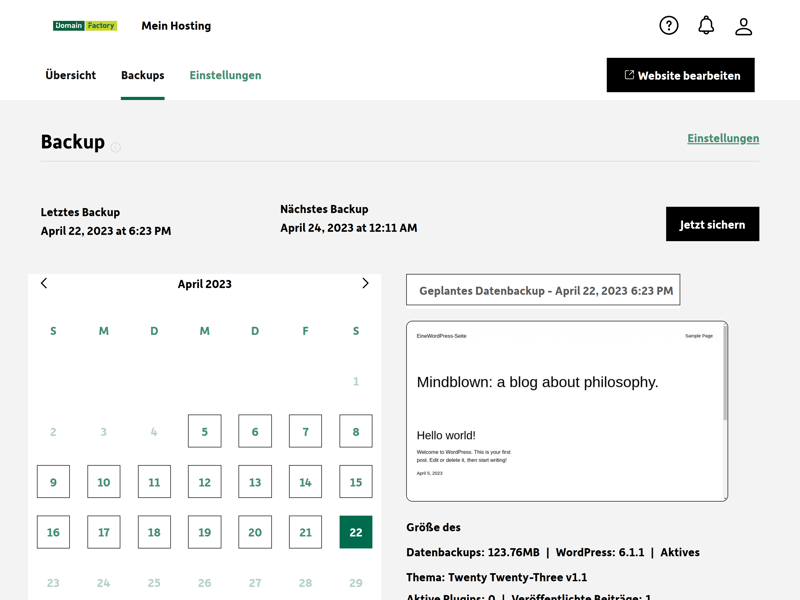Go to previous month in calendar
The height and width of the screenshot is (600, 800).
pyautogui.click(x=44, y=284)
